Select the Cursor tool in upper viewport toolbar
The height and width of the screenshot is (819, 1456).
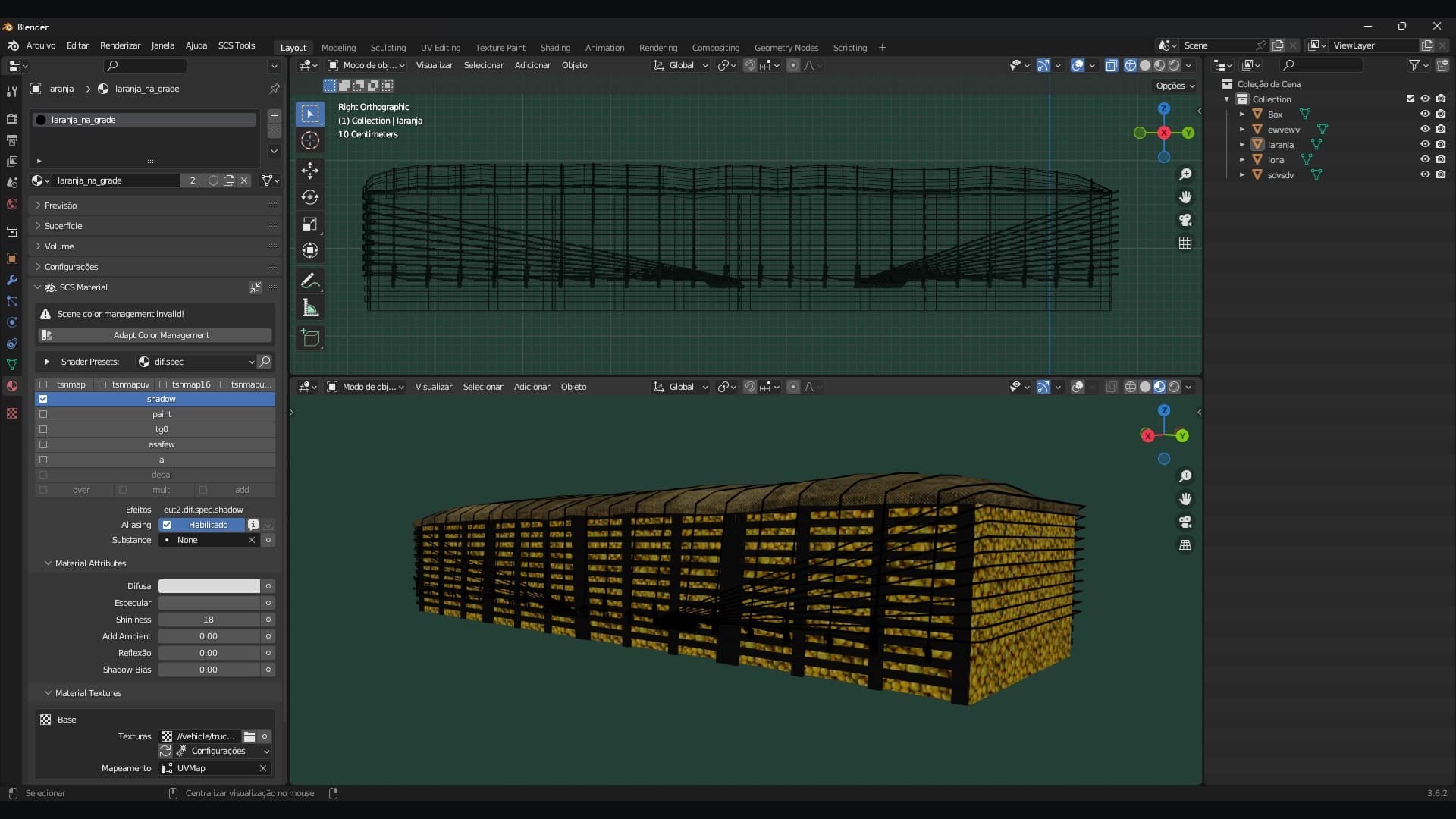click(x=310, y=140)
